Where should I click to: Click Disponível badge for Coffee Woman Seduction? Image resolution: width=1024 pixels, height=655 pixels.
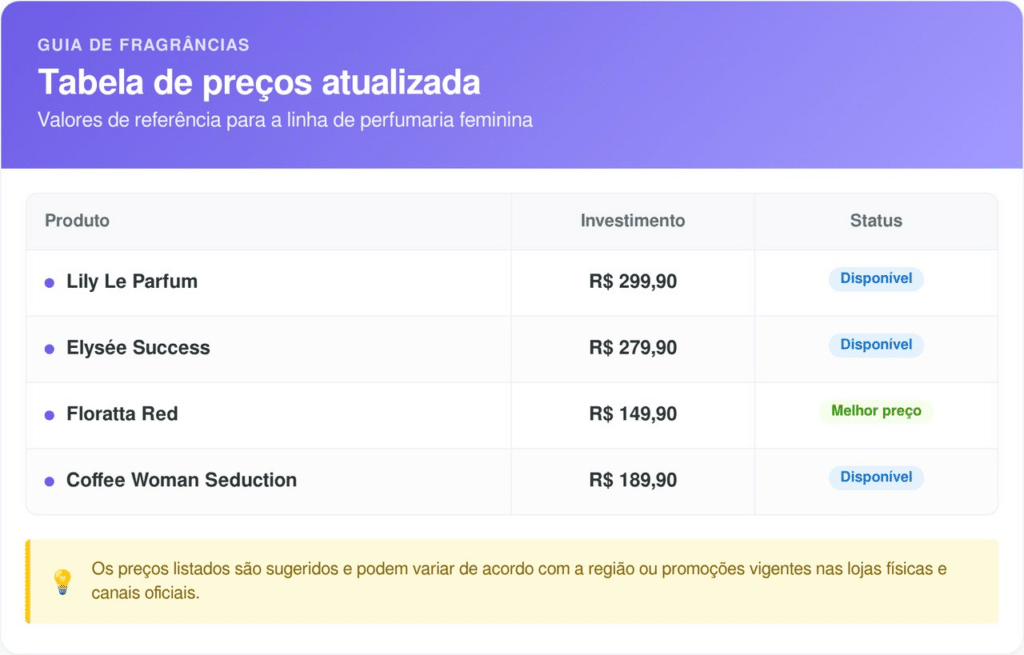pyautogui.click(x=876, y=477)
